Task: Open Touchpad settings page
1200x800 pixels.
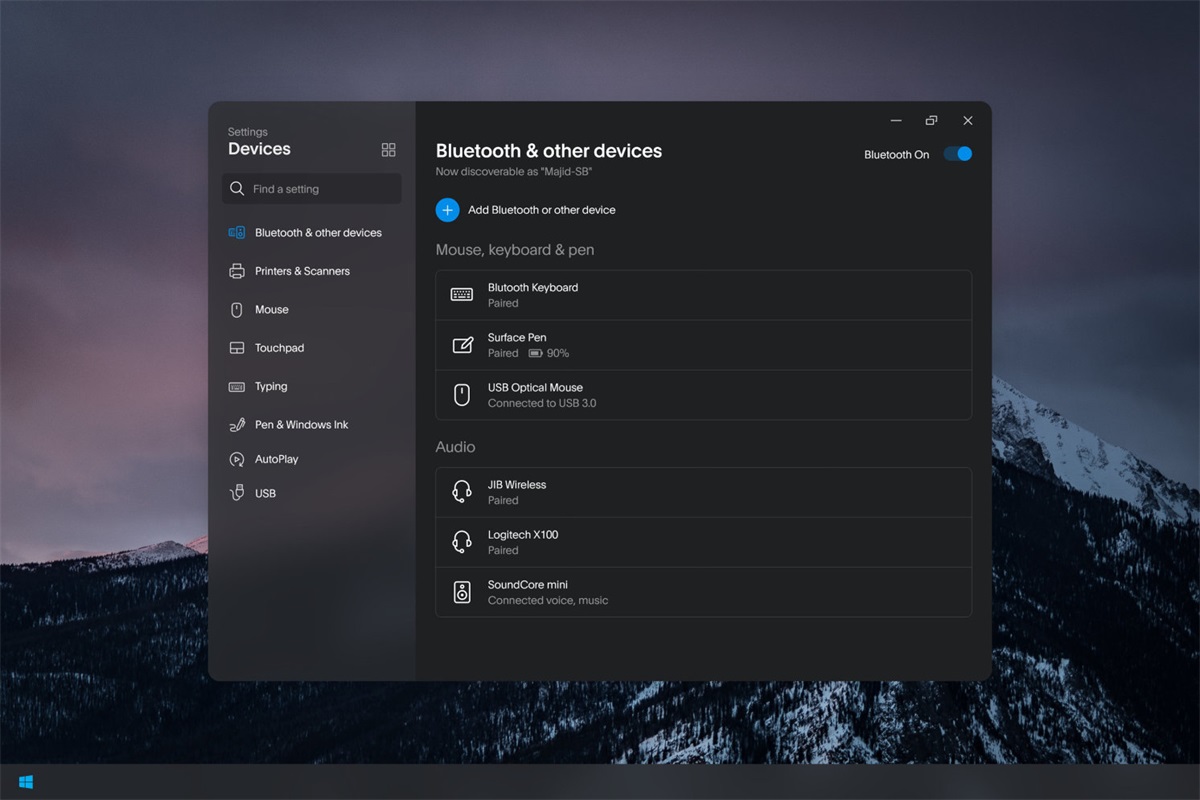Action: point(279,348)
